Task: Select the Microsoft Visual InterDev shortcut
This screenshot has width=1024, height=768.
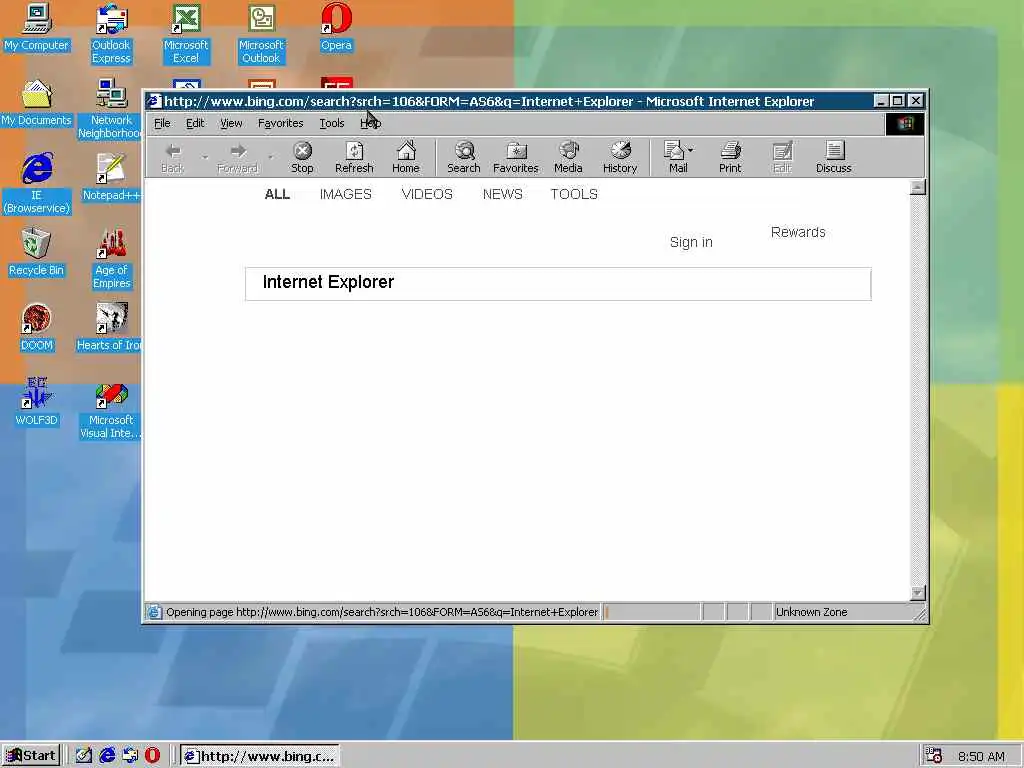Action: pos(111,409)
